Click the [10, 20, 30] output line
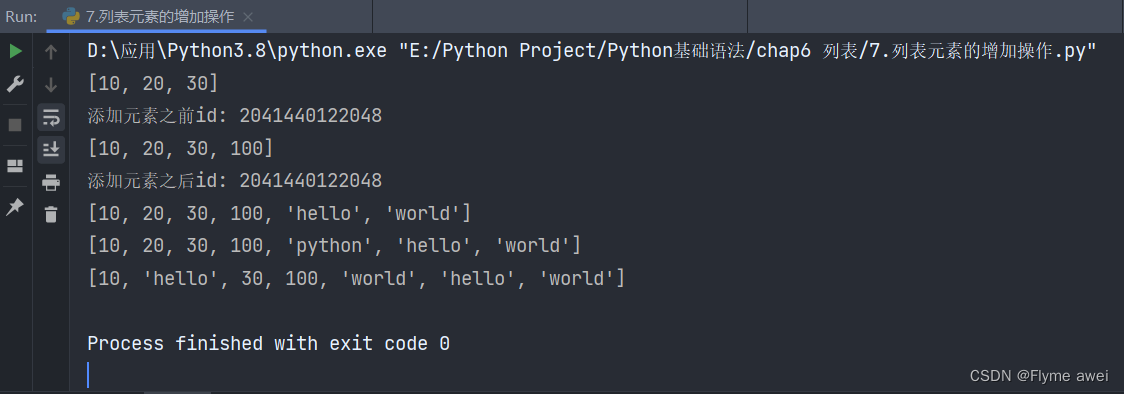Viewport: 1124px width, 394px height. 153,84
